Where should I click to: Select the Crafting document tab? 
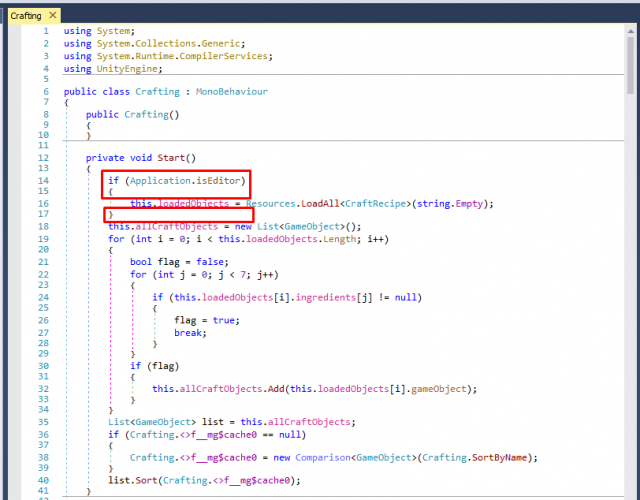[25, 16]
